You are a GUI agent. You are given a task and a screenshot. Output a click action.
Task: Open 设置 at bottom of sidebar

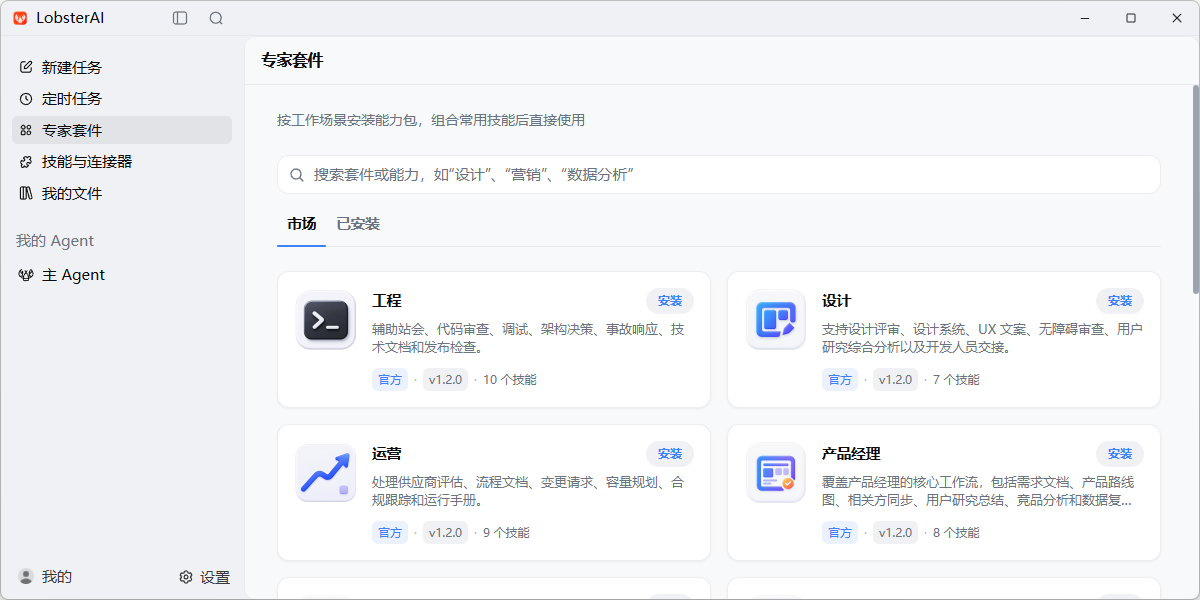point(205,577)
